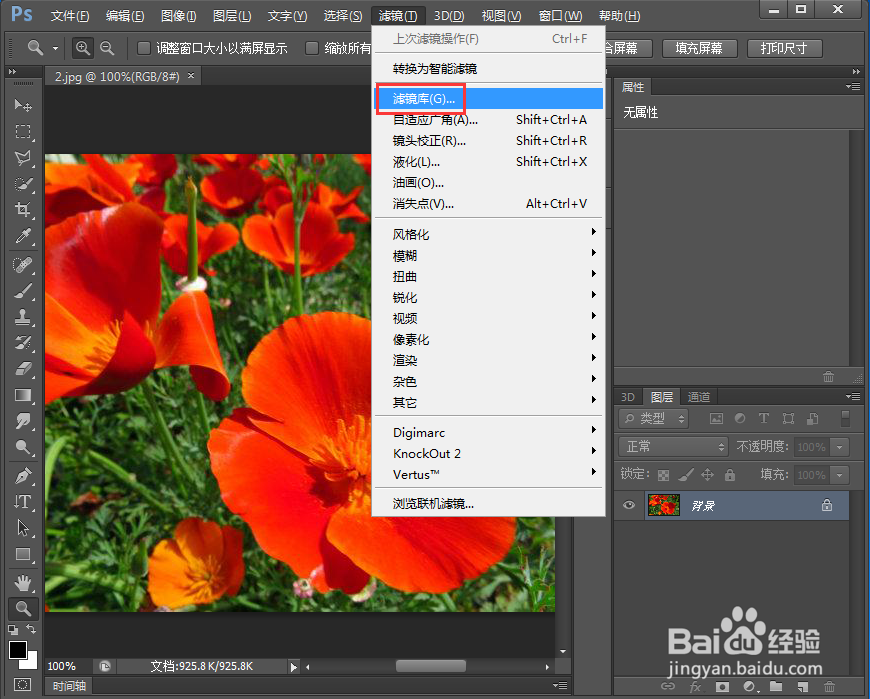Select the Polygonal Lasso tool
The image size is (870, 699).
[x=23, y=158]
